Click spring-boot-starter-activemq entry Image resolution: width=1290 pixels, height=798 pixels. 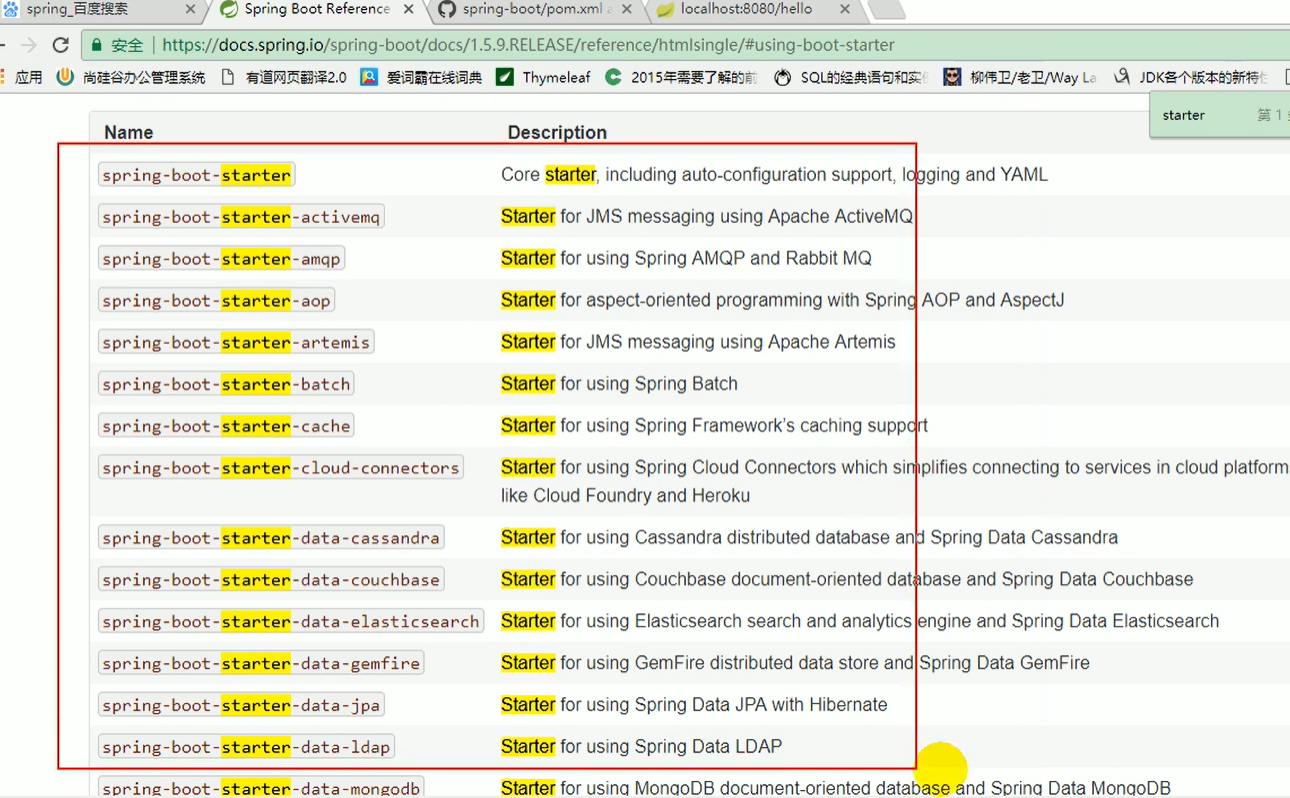[x=241, y=217]
